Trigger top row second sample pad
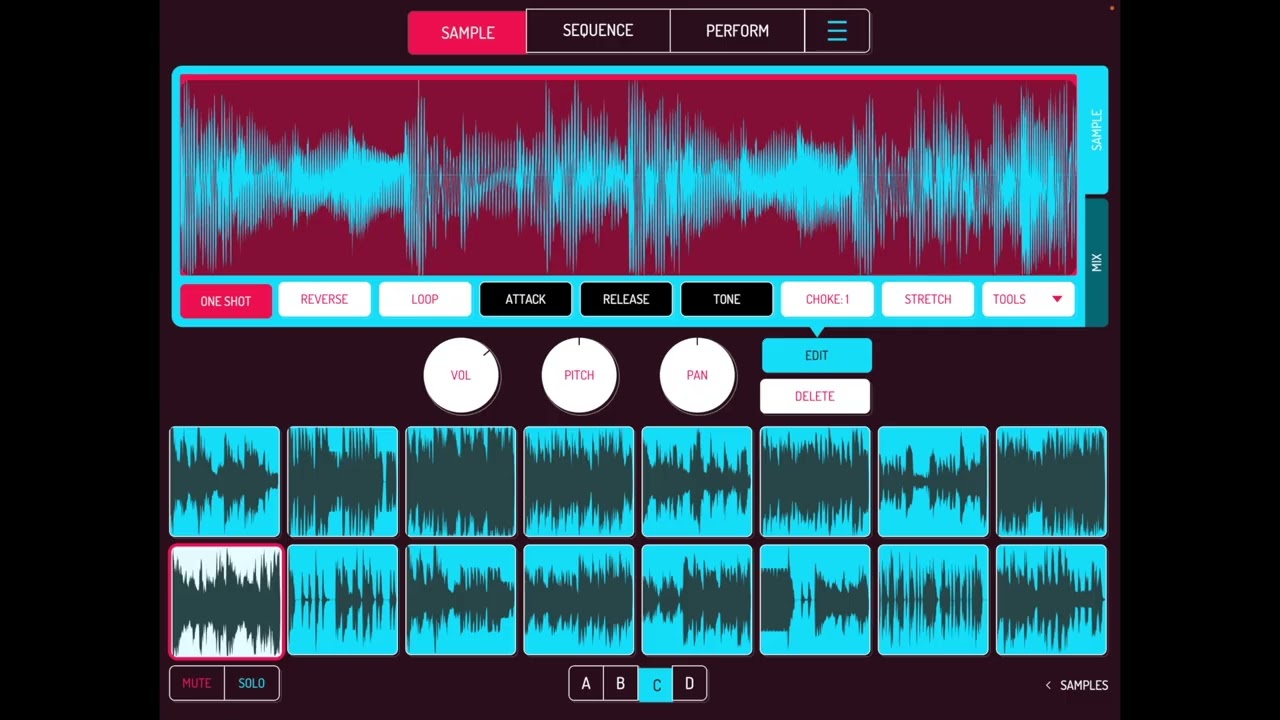 (x=343, y=482)
